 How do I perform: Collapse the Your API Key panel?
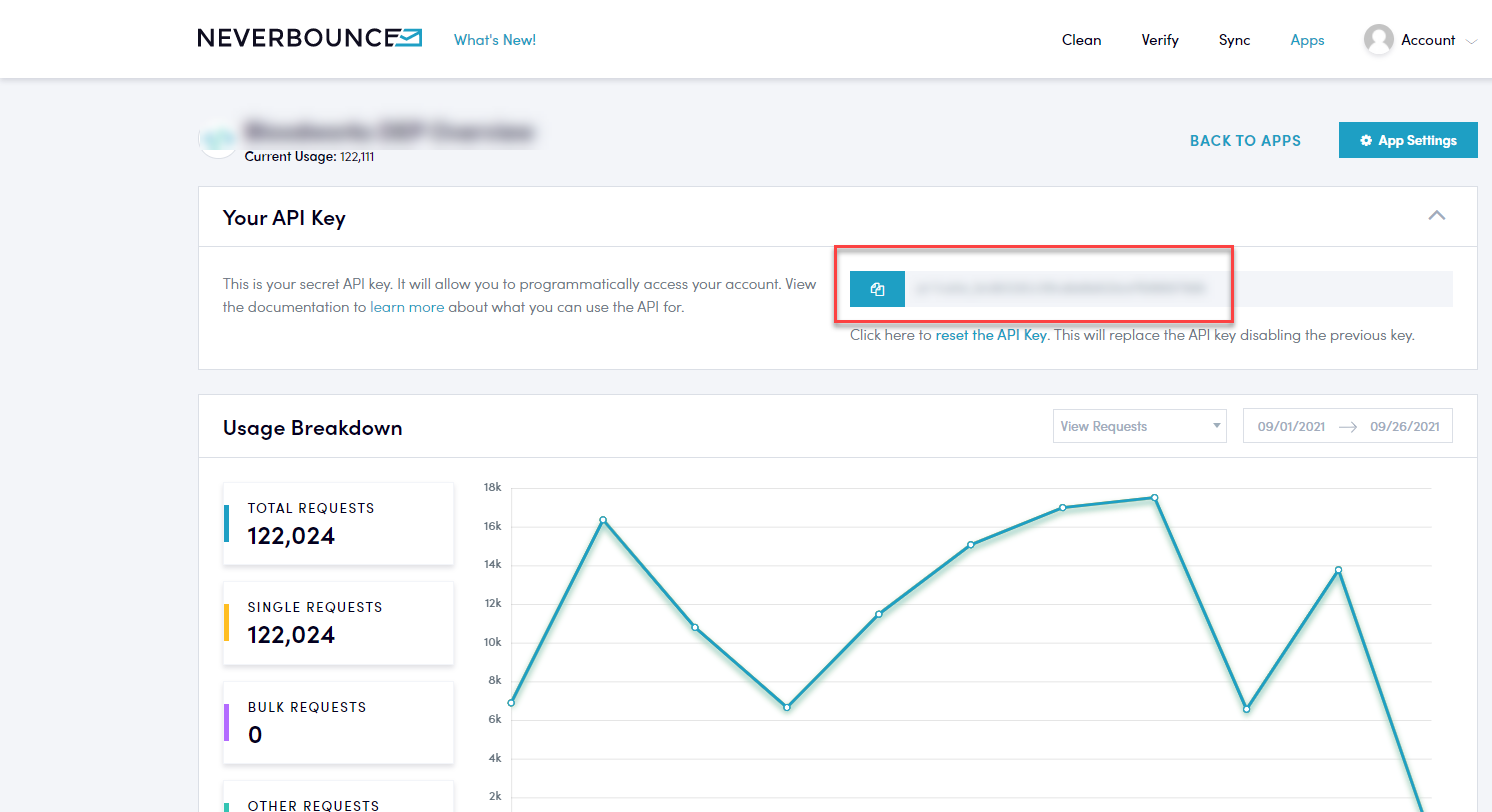coord(1437,216)
